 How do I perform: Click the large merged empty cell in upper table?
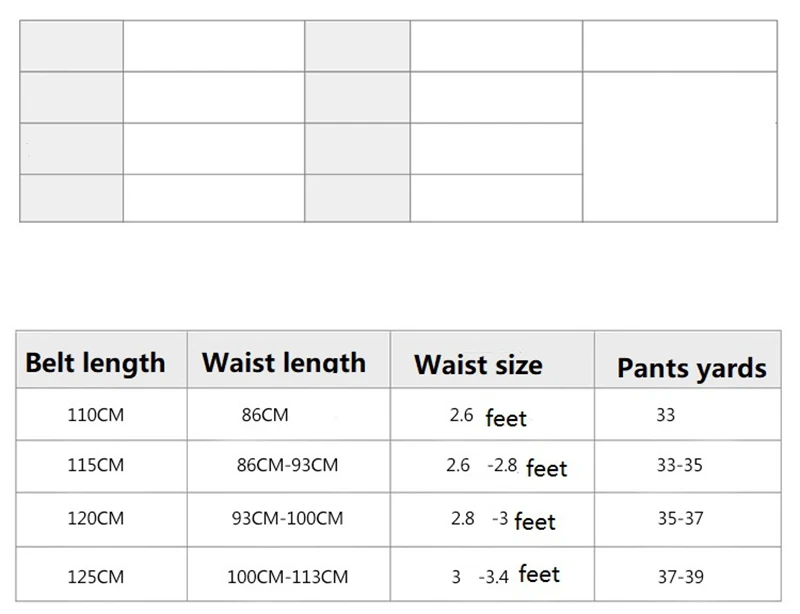point(680,147)
